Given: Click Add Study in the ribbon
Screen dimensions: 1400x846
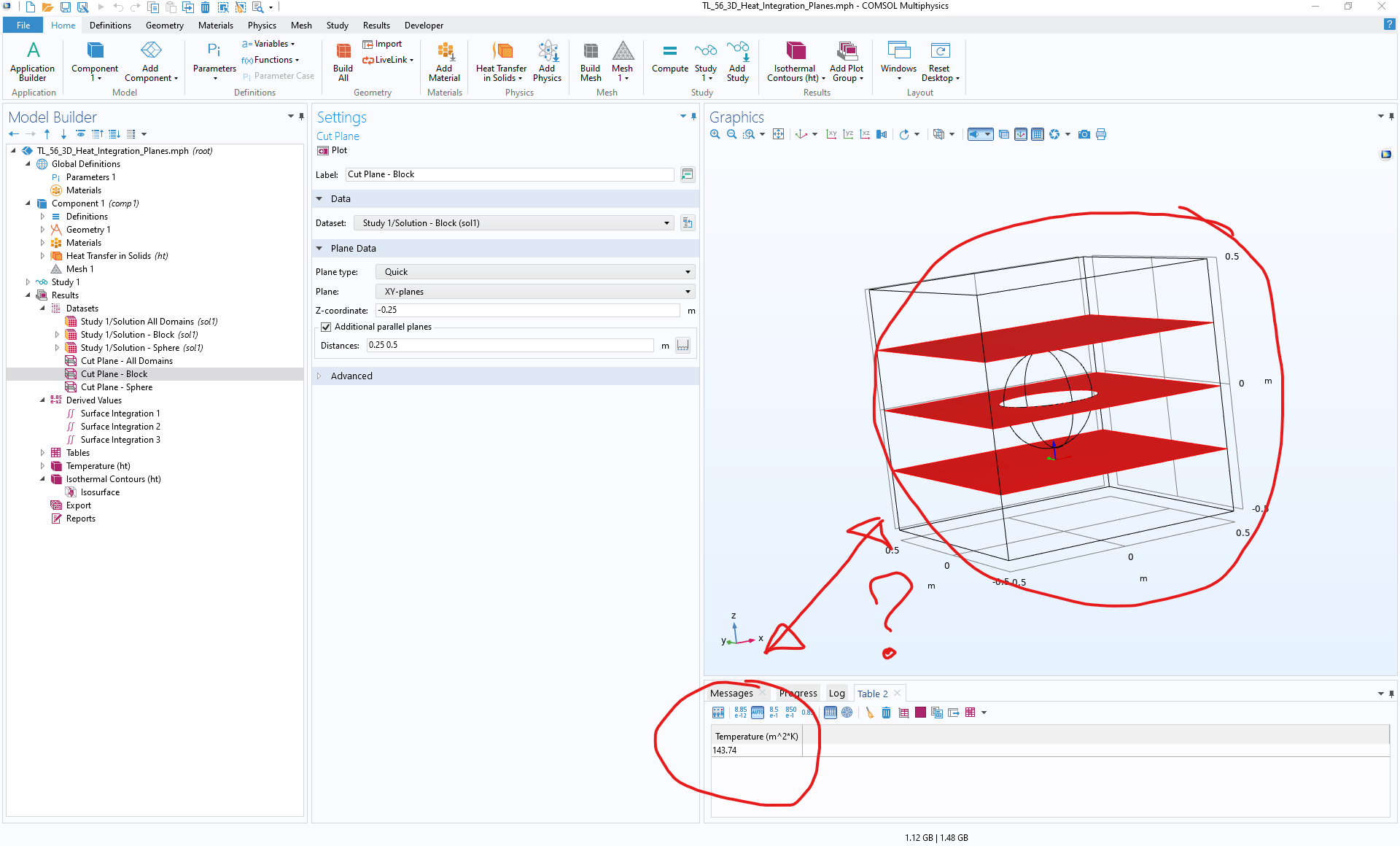Looking at the screenshot, I should coord(738,61).
